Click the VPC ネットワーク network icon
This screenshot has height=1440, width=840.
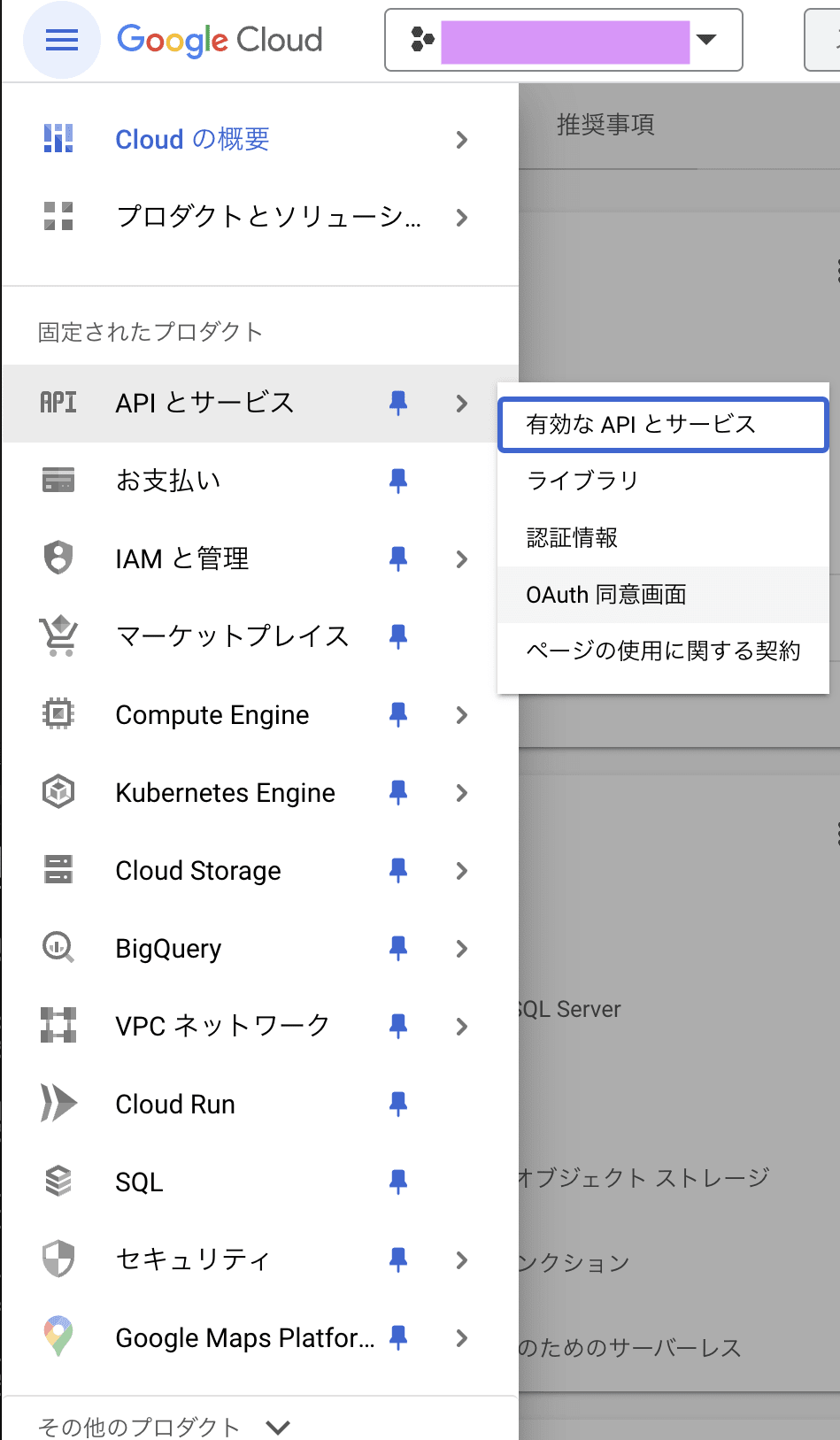(58, 1025)
